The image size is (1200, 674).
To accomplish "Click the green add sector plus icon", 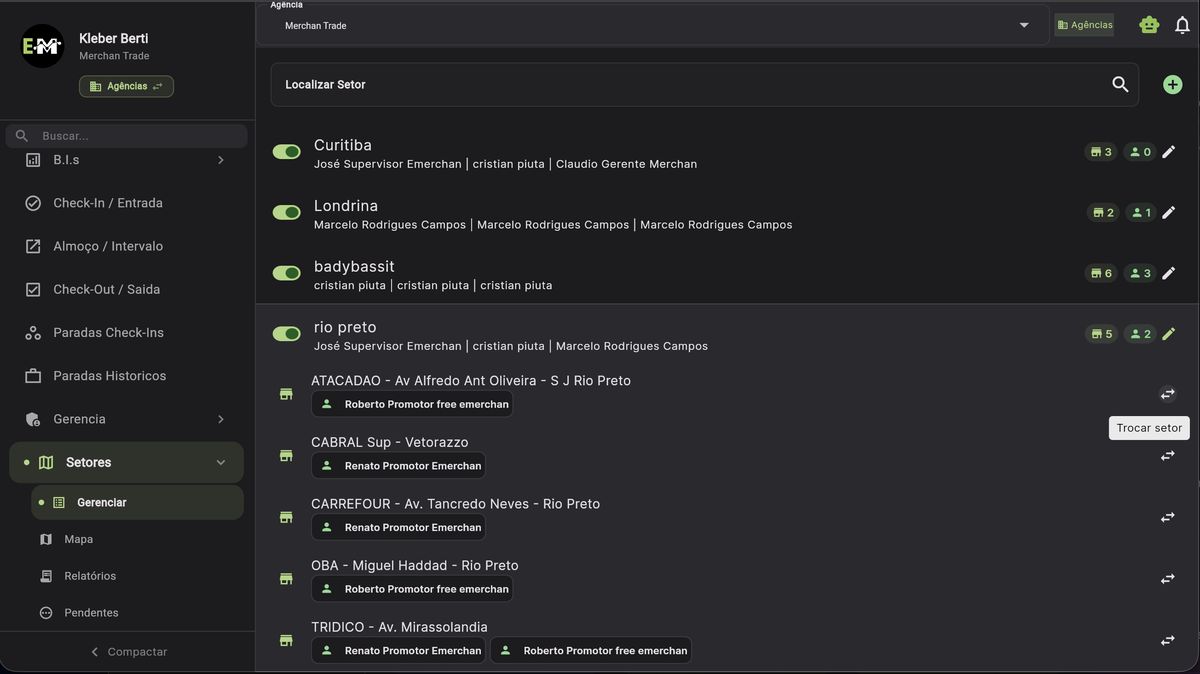I will tap(1172, 85).
